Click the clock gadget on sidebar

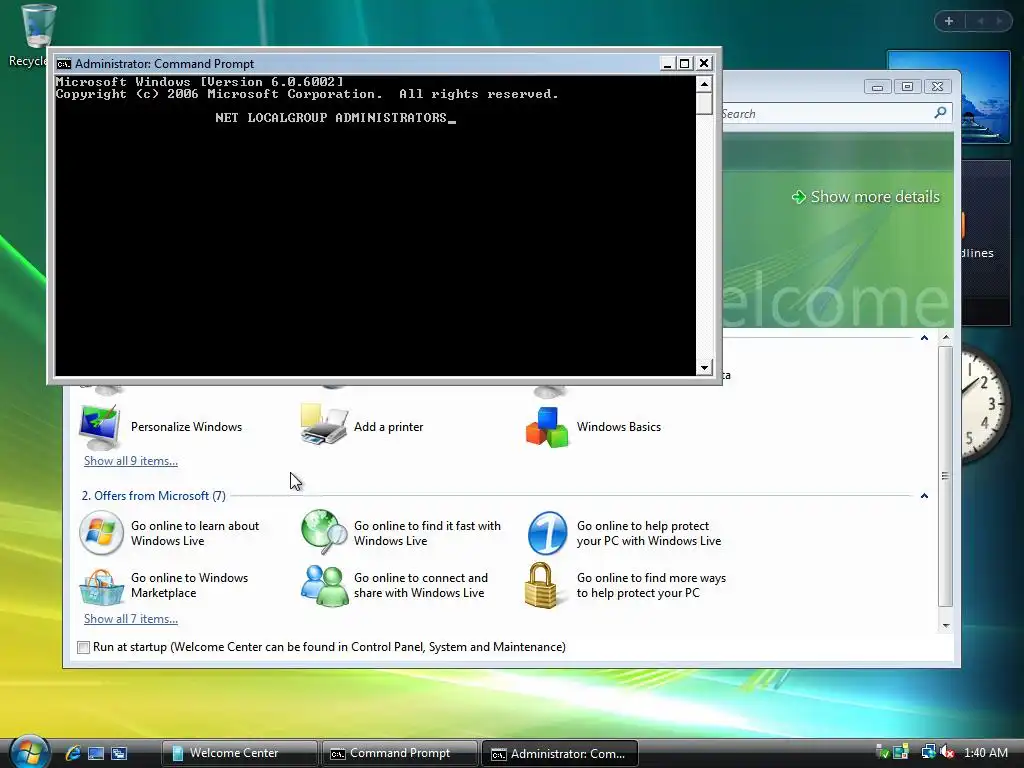pyautogui.click(x=986, y=403)
